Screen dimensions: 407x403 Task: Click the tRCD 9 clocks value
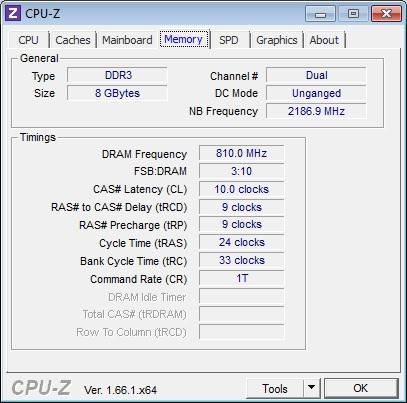241,207
